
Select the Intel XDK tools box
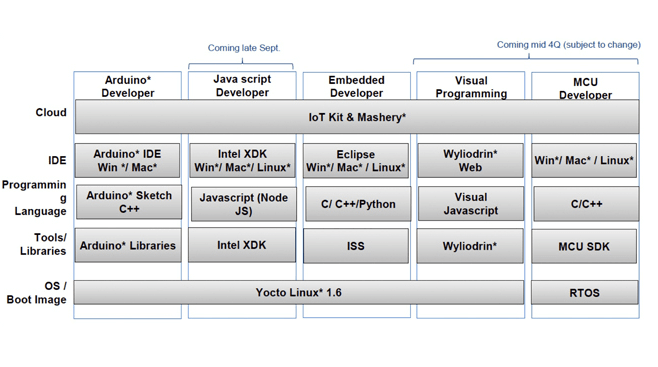242,245
